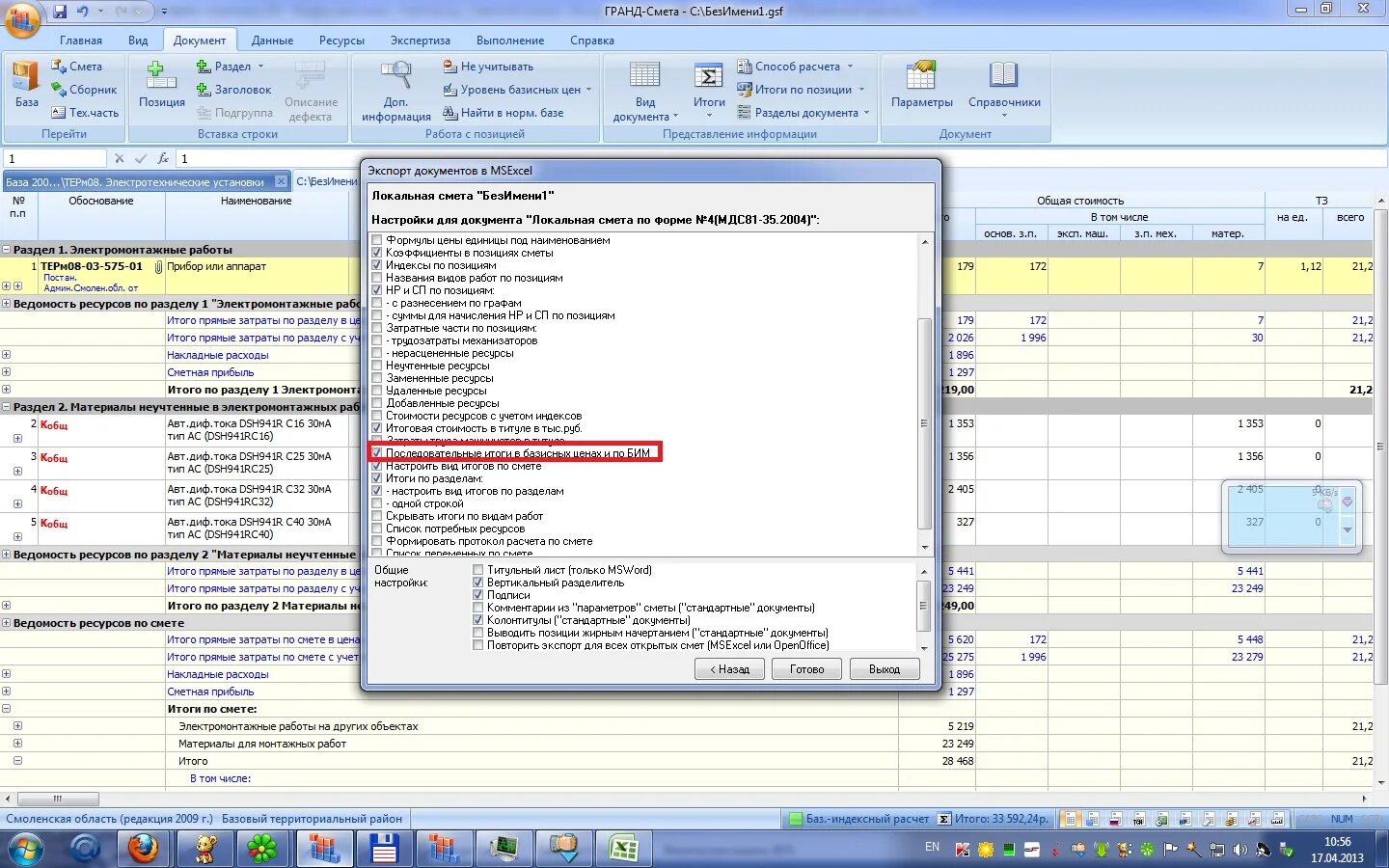Open Справочники ribbon button

pos(1004,89)
